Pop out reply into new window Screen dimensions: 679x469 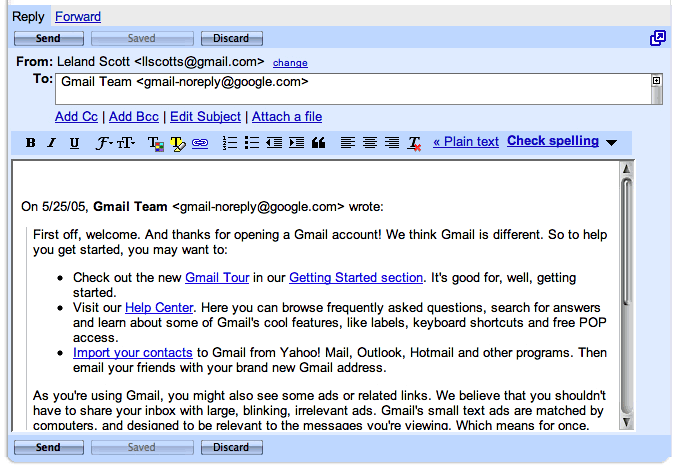(657, 38)
